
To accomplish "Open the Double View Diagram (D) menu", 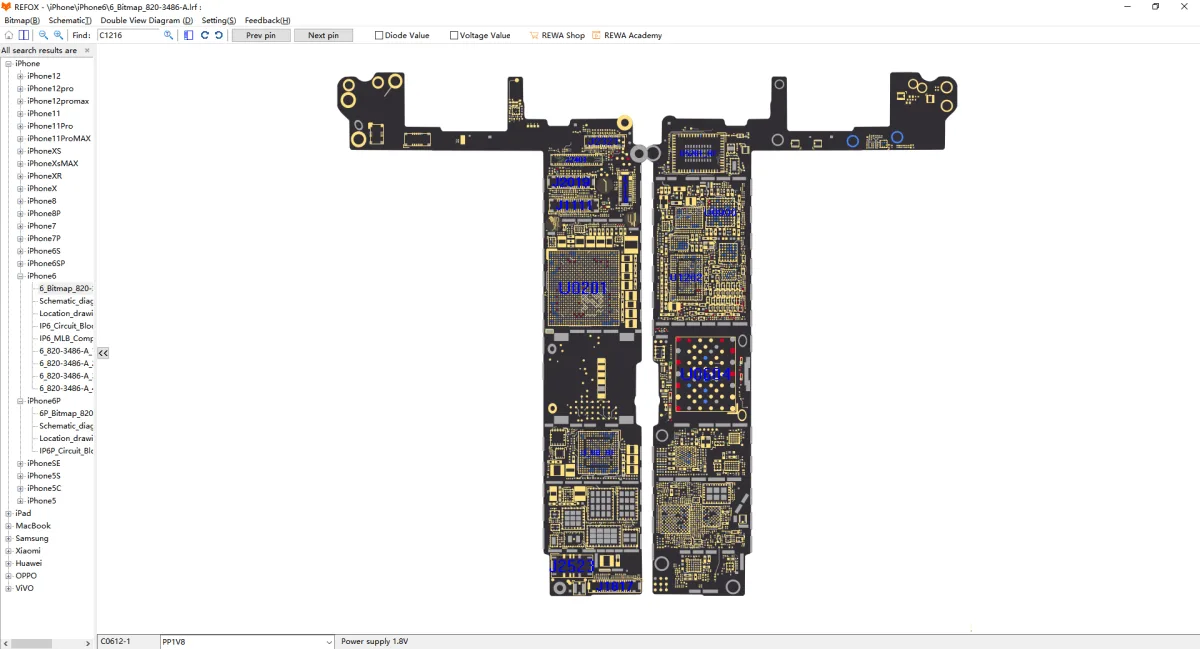I will click(147, 20).
